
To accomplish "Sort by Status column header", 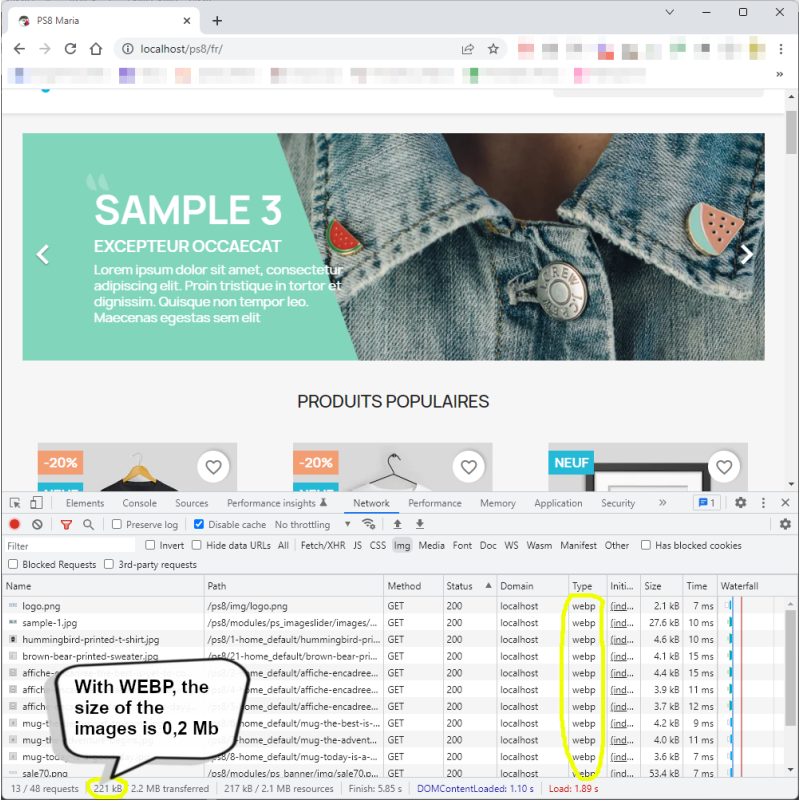I will click(469, 586).
